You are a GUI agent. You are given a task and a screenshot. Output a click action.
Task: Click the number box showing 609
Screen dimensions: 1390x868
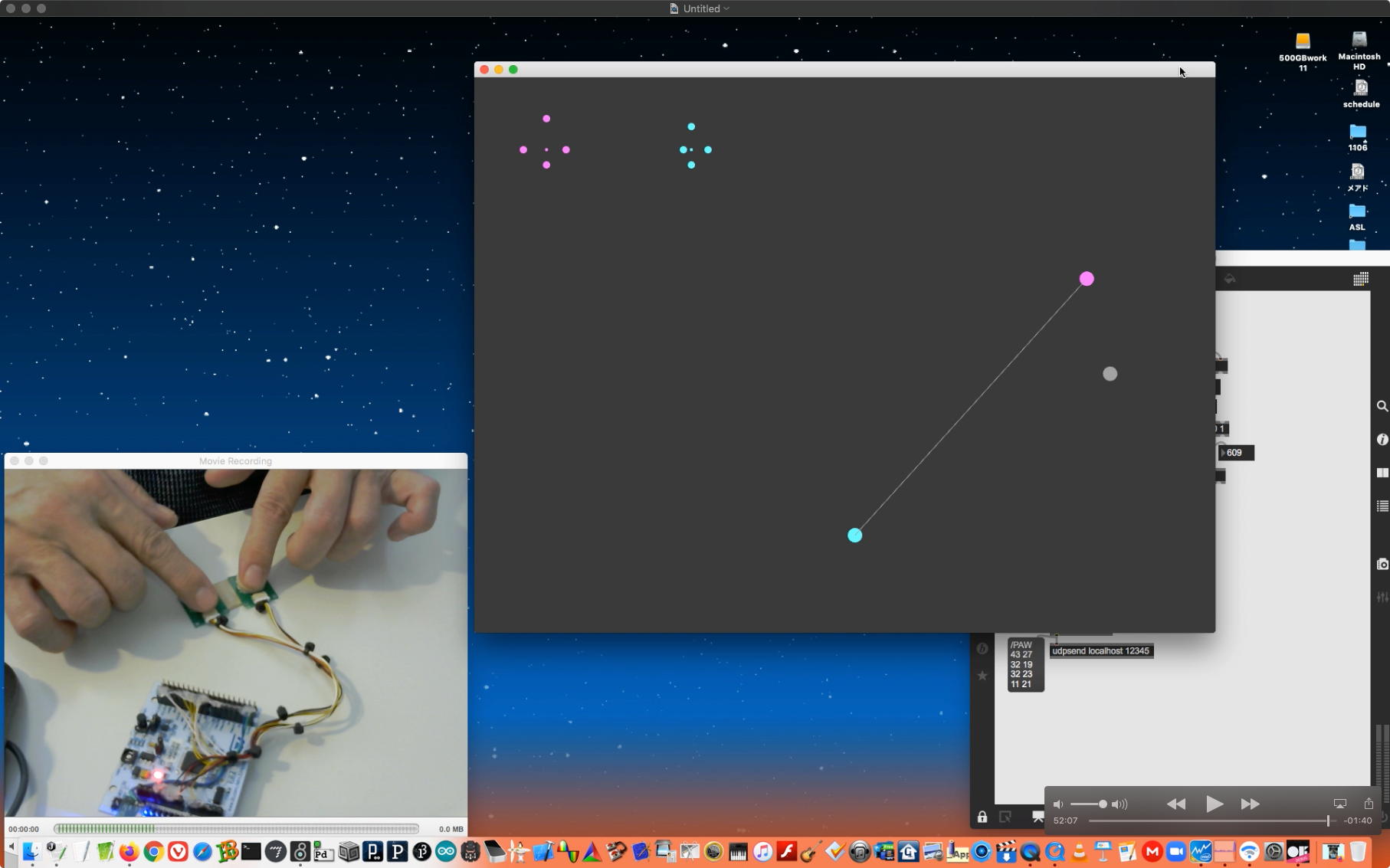1236,453
